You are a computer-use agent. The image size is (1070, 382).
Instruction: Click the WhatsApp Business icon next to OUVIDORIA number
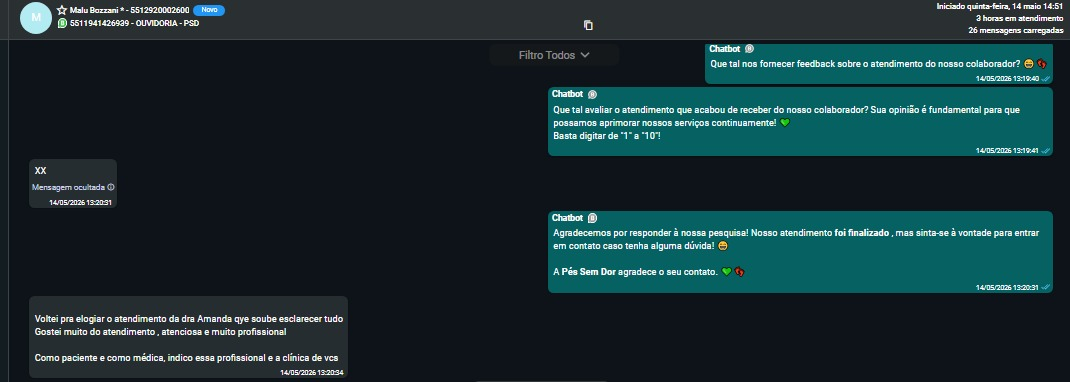pyautogui.click(x=62, y=23)
